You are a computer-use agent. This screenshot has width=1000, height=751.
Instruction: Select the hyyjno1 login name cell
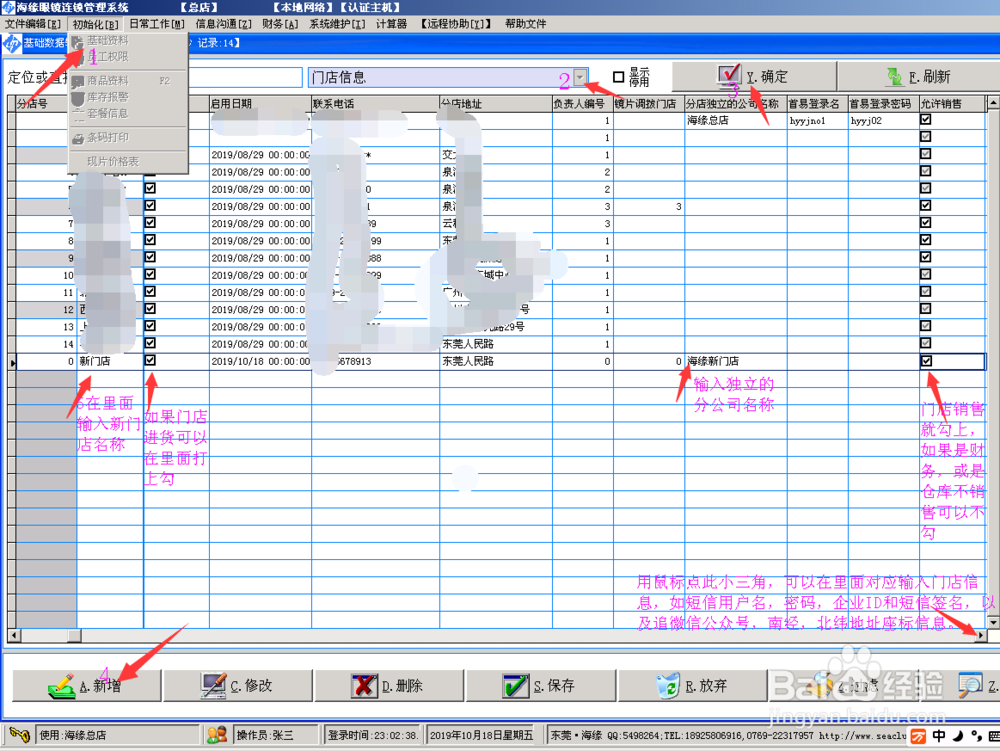pyautogui.click(x=818, y=120)
